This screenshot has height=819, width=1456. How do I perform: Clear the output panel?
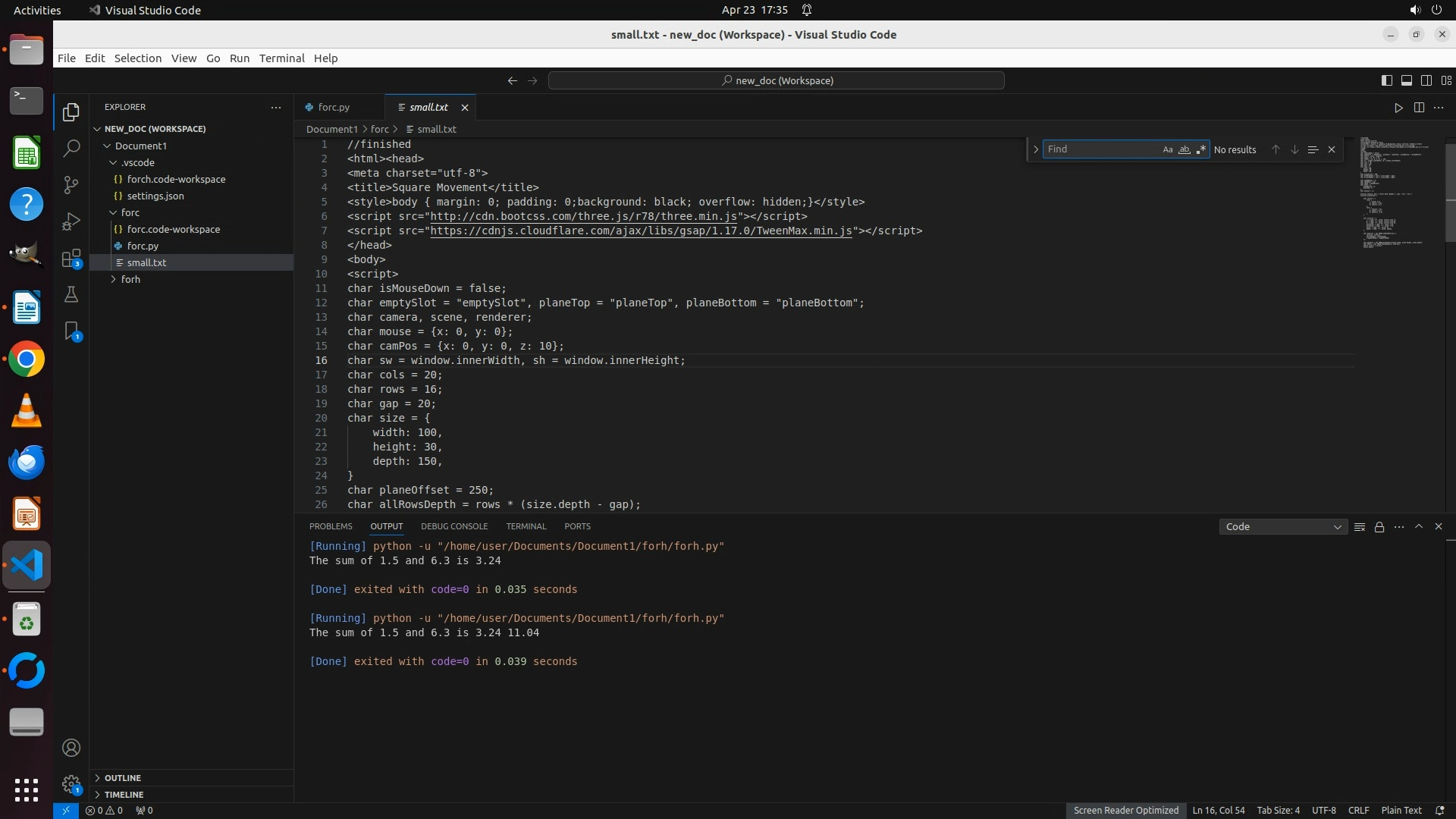1360,527
